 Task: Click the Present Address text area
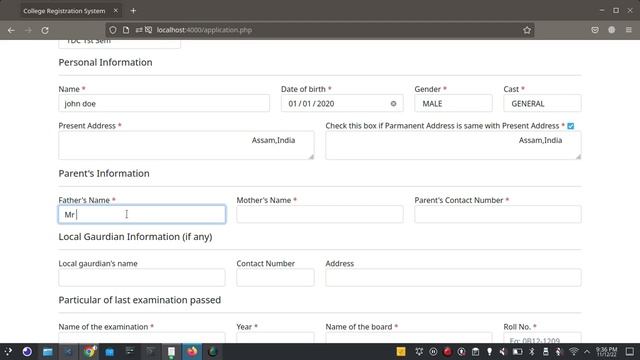click(186, 145)
